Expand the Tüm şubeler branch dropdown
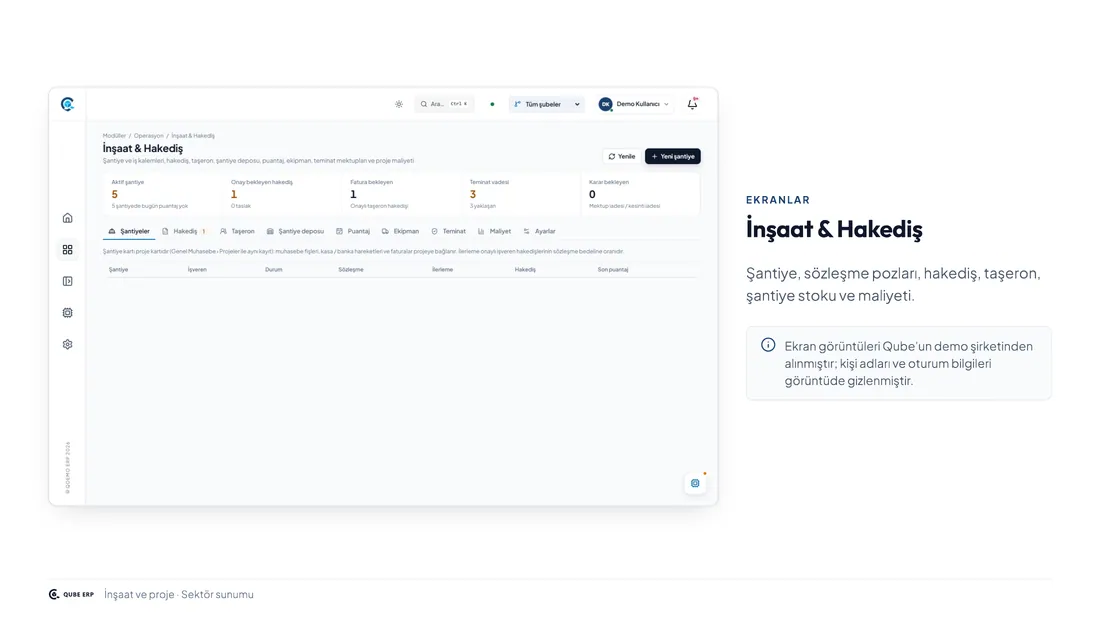The image size is (1100, 619). click(x=546, y=105)
